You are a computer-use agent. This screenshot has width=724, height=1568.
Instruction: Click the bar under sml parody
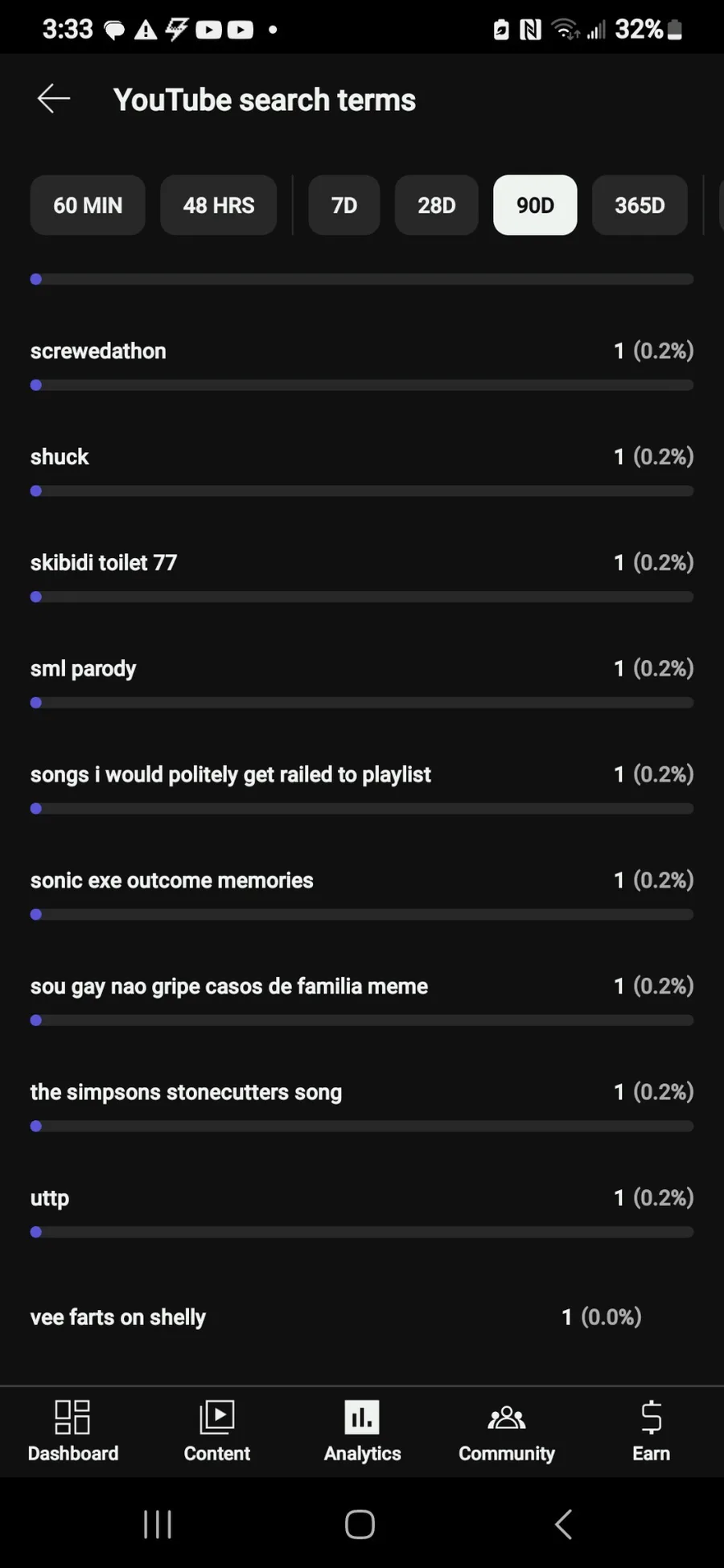(362, 703)
